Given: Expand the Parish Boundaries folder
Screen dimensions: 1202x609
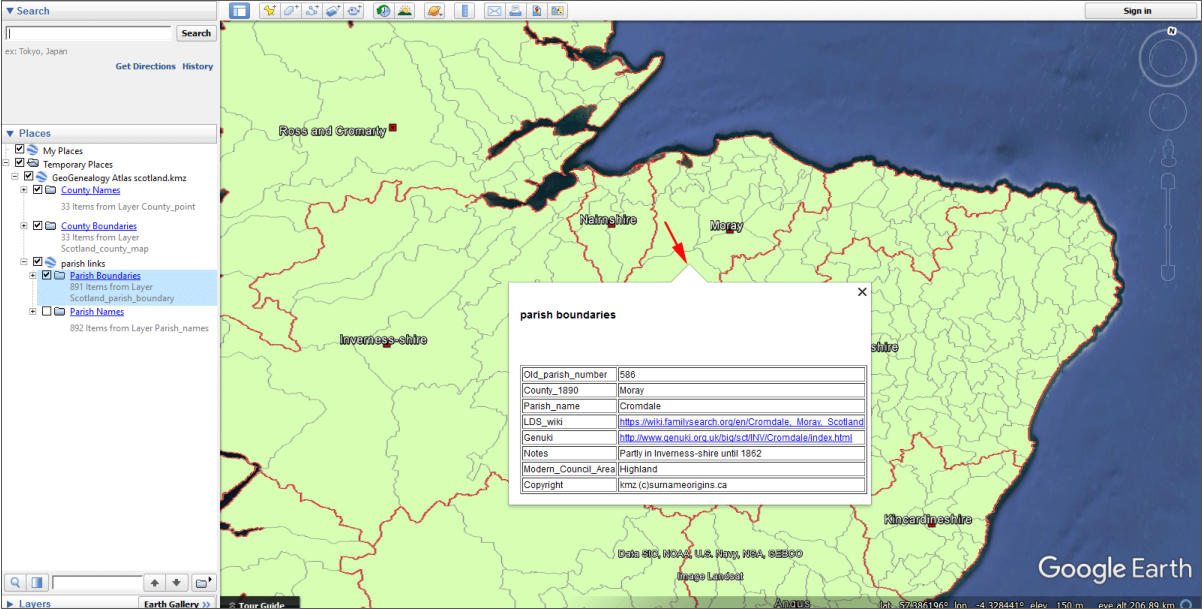Looking at the screenshot, I should [x=34, y=275].
